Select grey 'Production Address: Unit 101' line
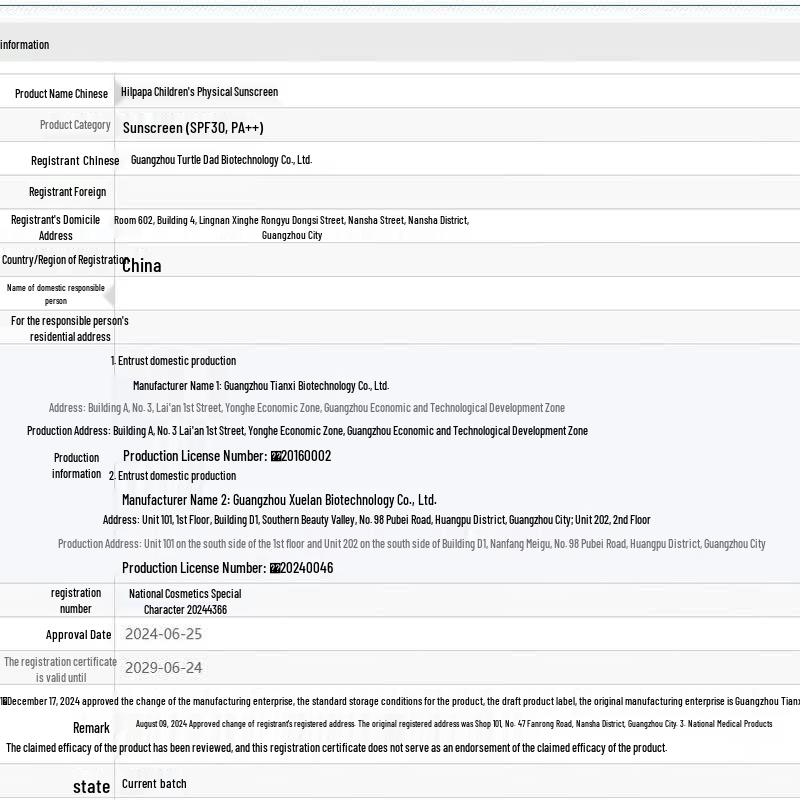The width and height of the screenshot is (800, 800). click(412, 544)
